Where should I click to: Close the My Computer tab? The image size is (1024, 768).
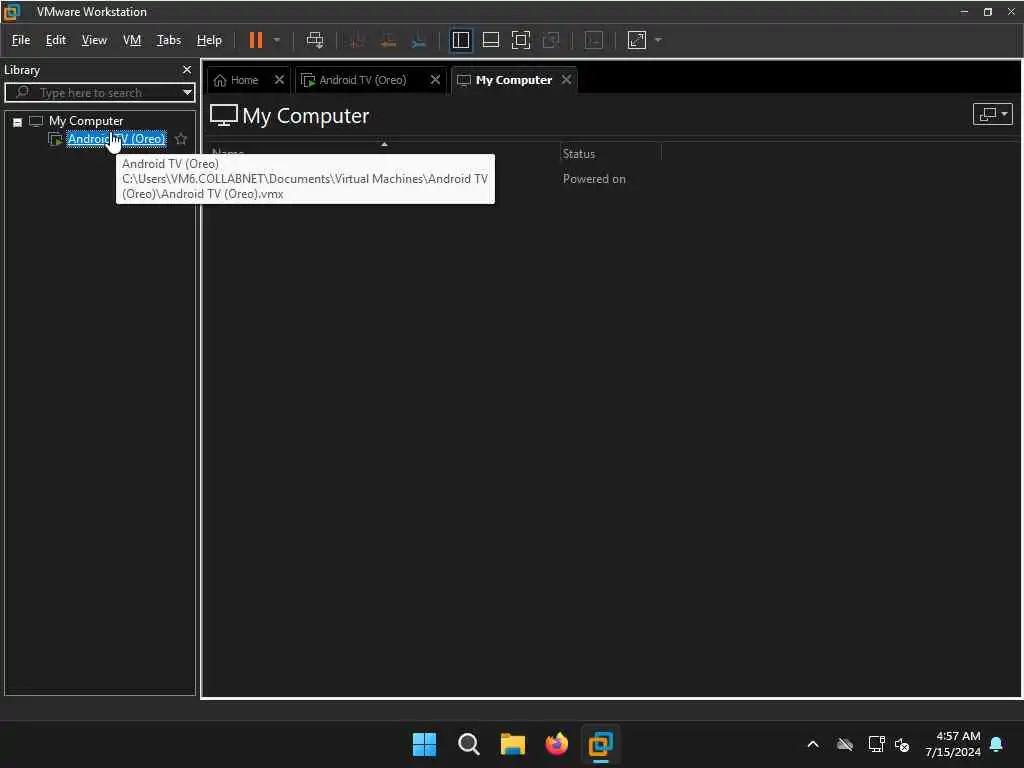tap(566, 80)
